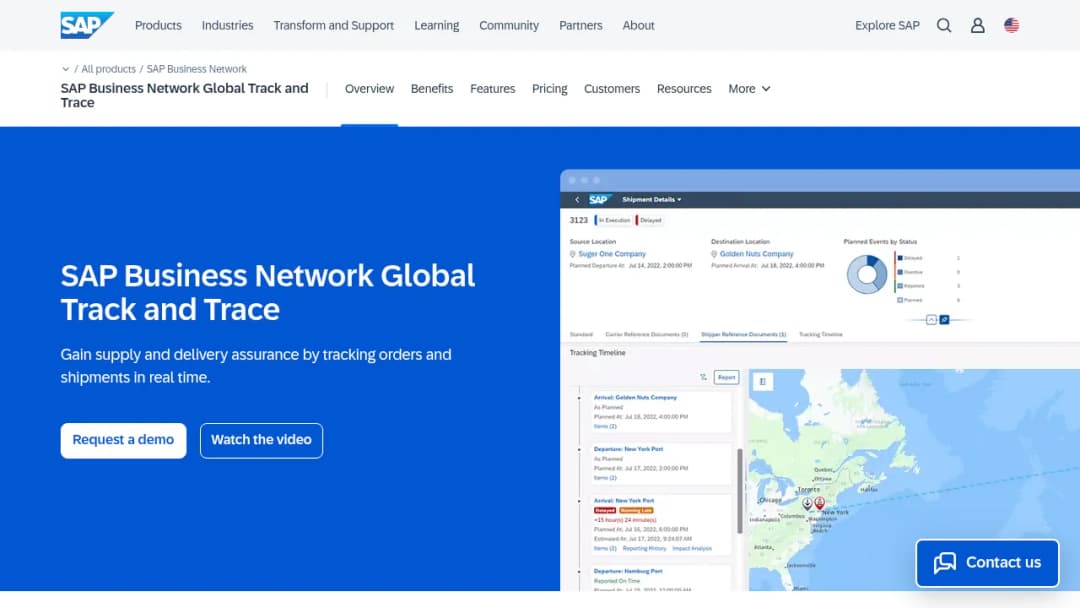Expand the breadcrumb chevron before All products
Screen dimensions: 1080x608
[x=65, y=69]
